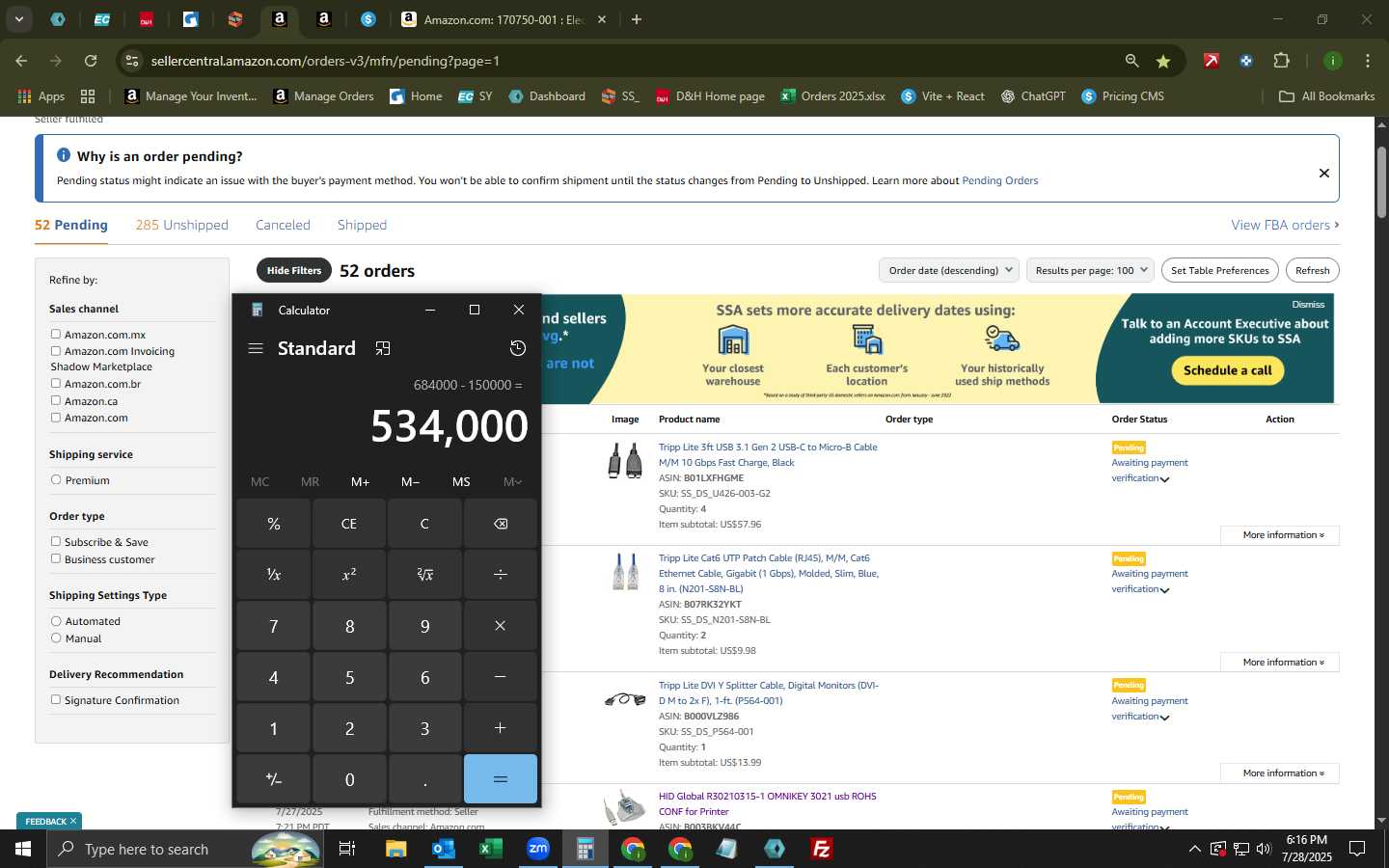The height and width of the screenshot is (868, 1389).
Task: Check the Amazon.com.mx sales channel filter
Action: [x=56, y=334]
